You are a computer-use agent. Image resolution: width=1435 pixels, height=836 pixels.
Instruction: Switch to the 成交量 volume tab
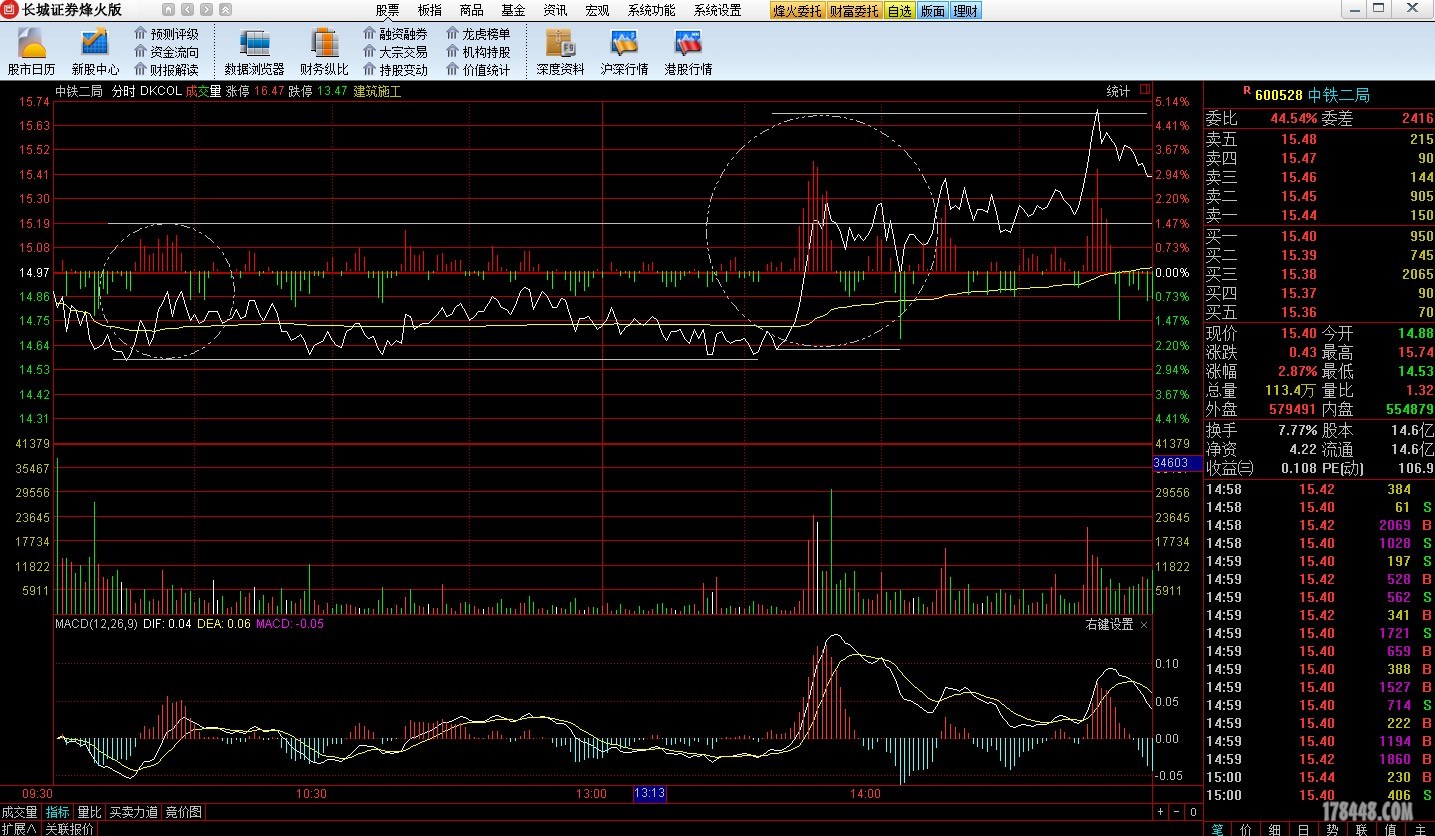point(19,812)
